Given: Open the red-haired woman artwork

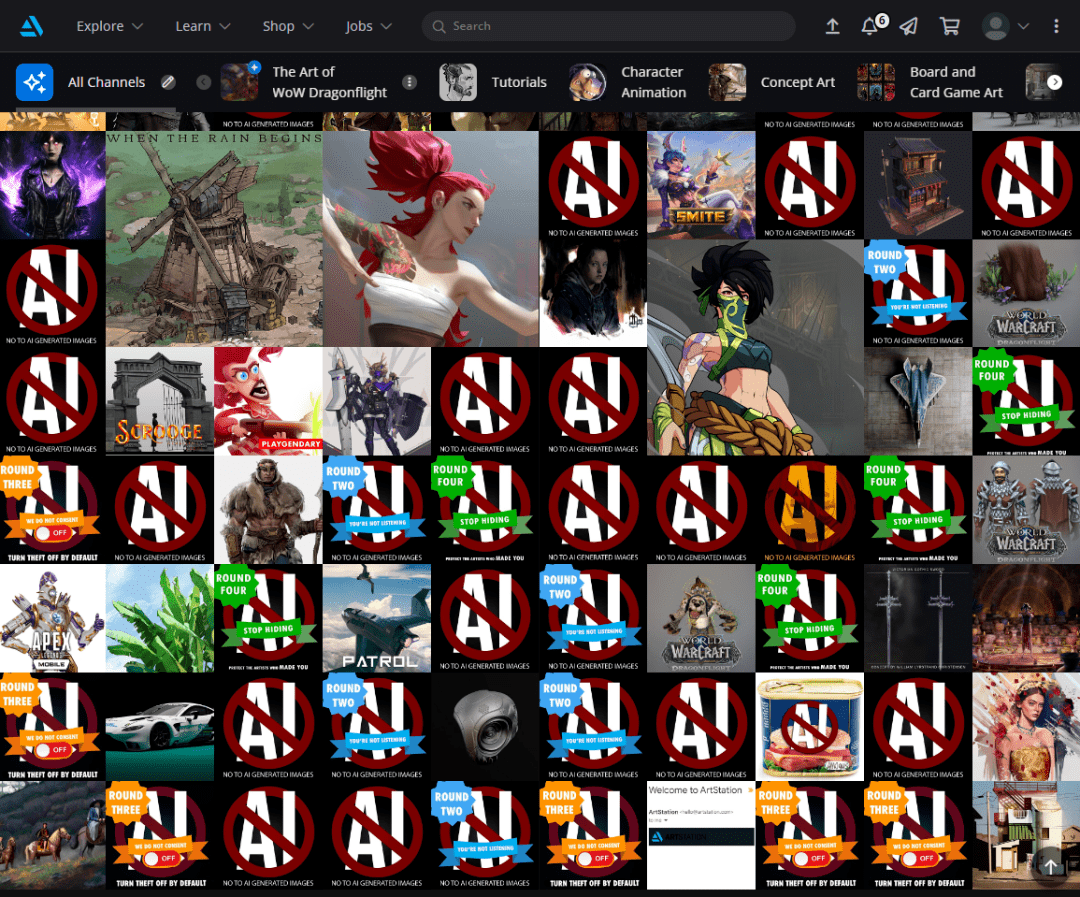Looking at the screenshot, I should (430, 238).
